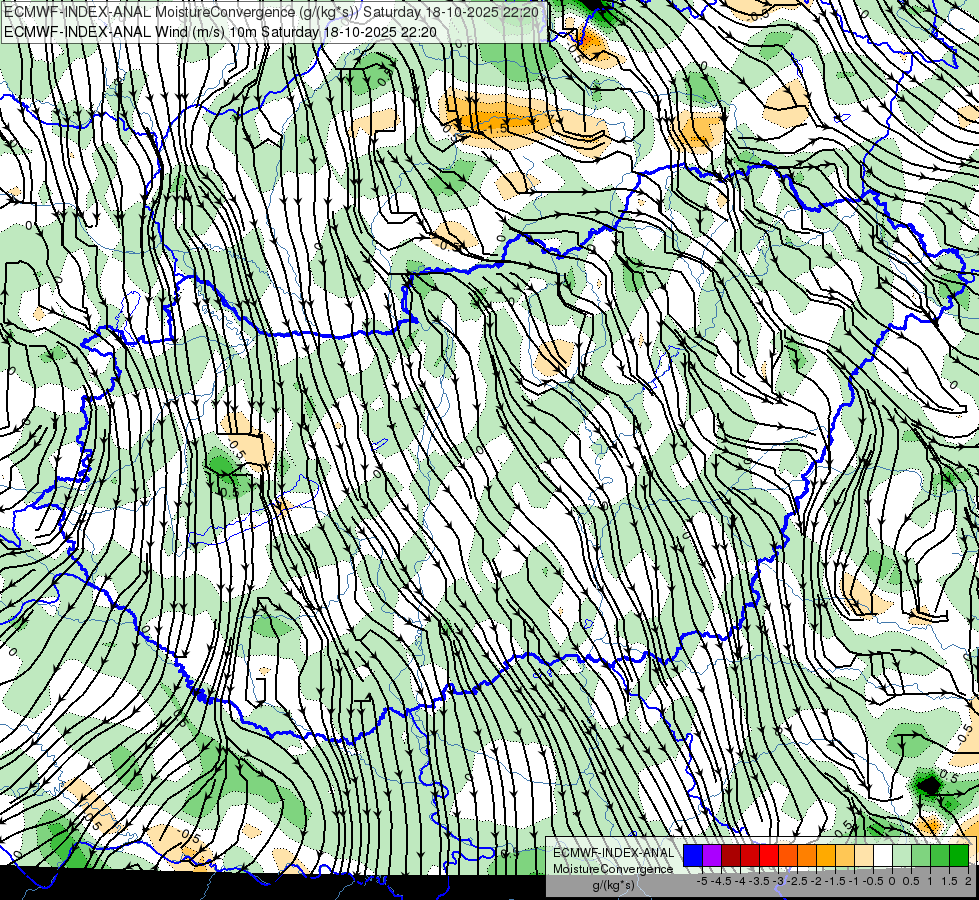
Task: Click the light orange swatch between -1.5 and -1
Action: [845, 856]
